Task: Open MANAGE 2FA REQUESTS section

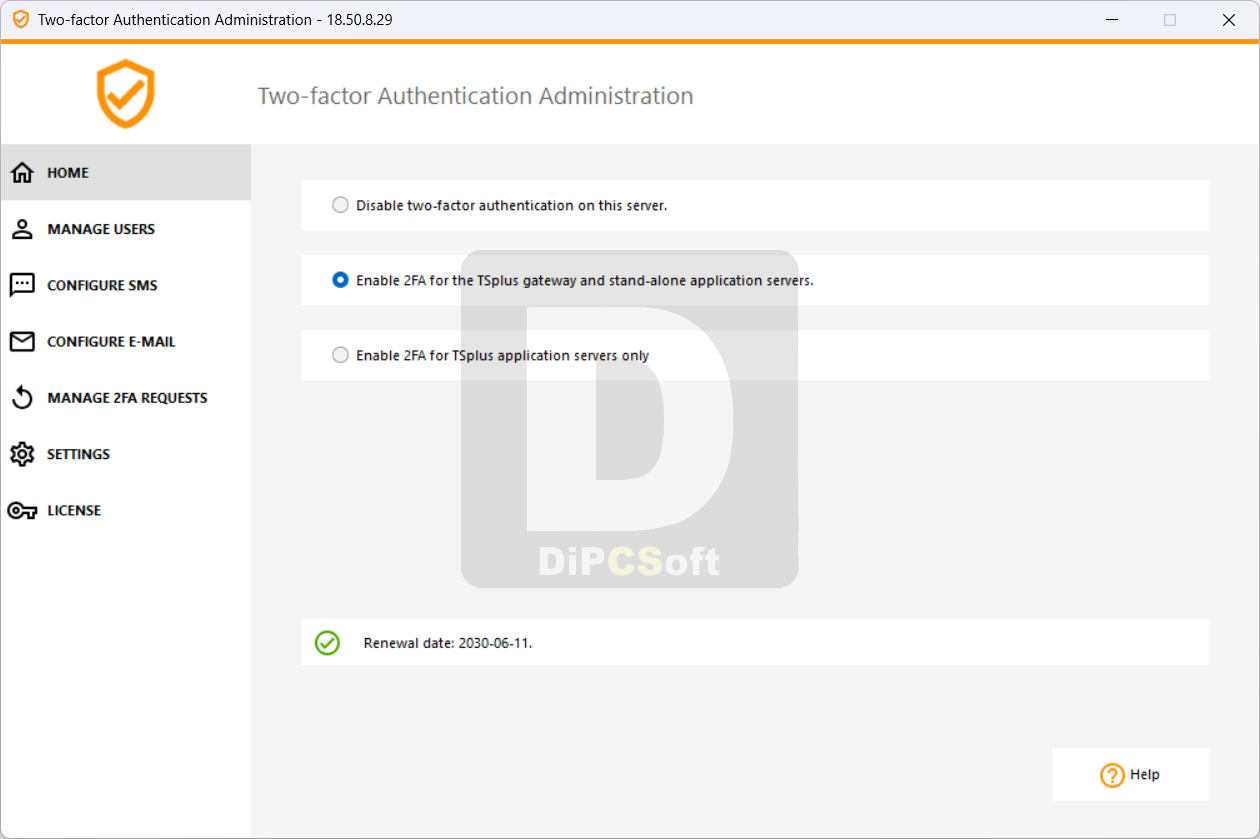Action: (x=126, y=398)
